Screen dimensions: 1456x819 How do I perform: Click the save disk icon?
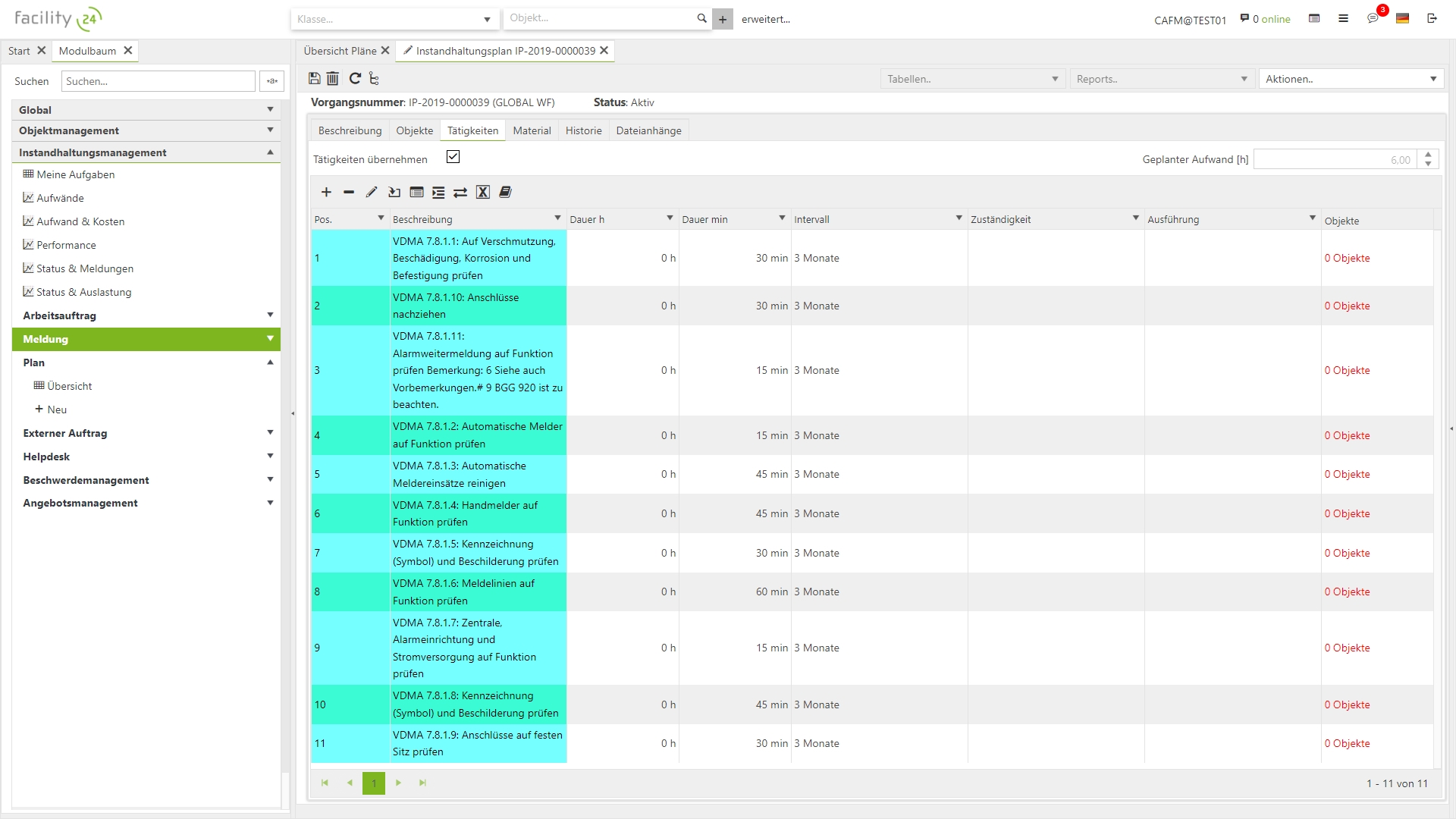tap(315, 78)
